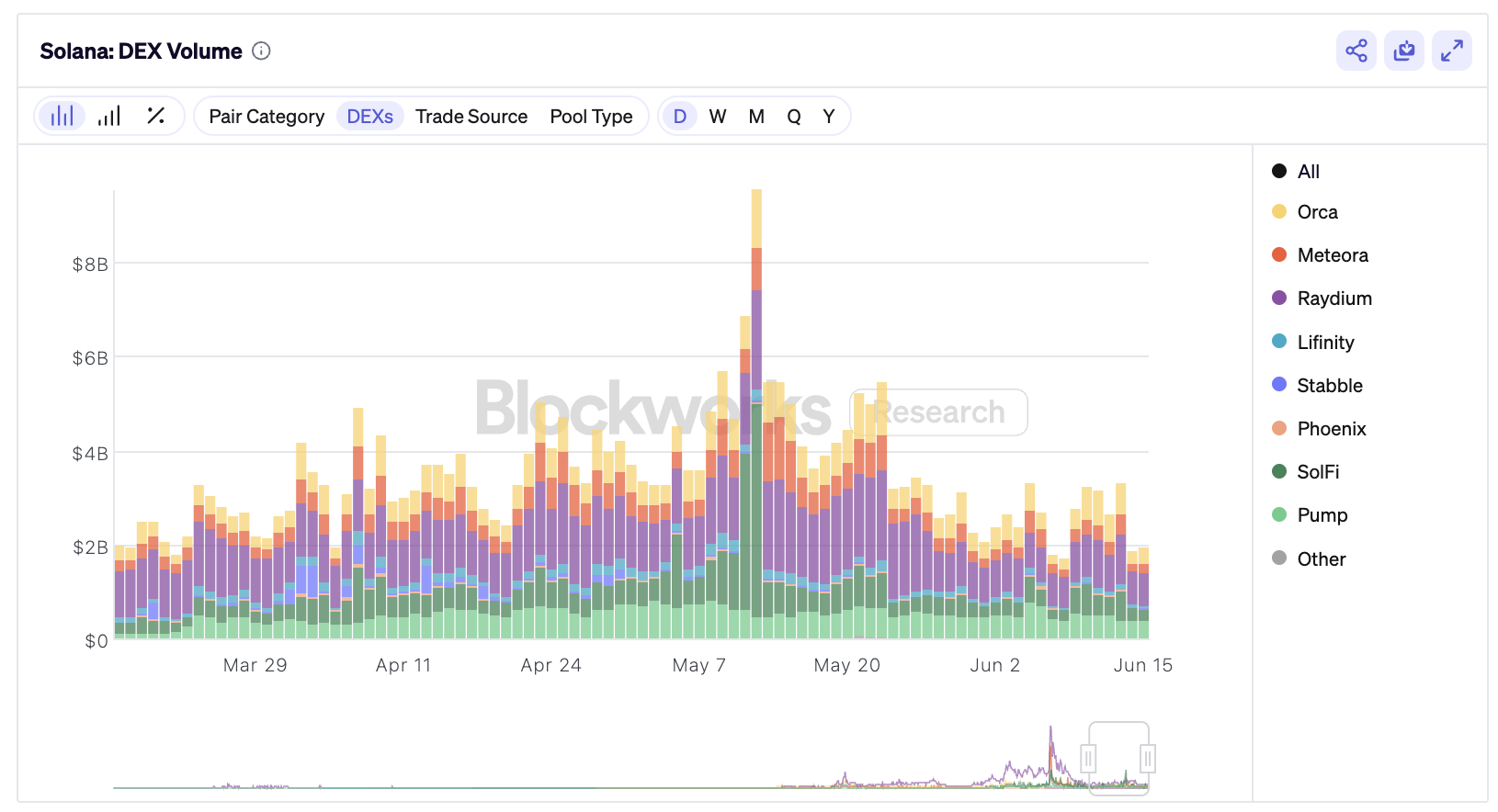
Task: Select the stacked bar chart view icon
Action: click(62, 116)
